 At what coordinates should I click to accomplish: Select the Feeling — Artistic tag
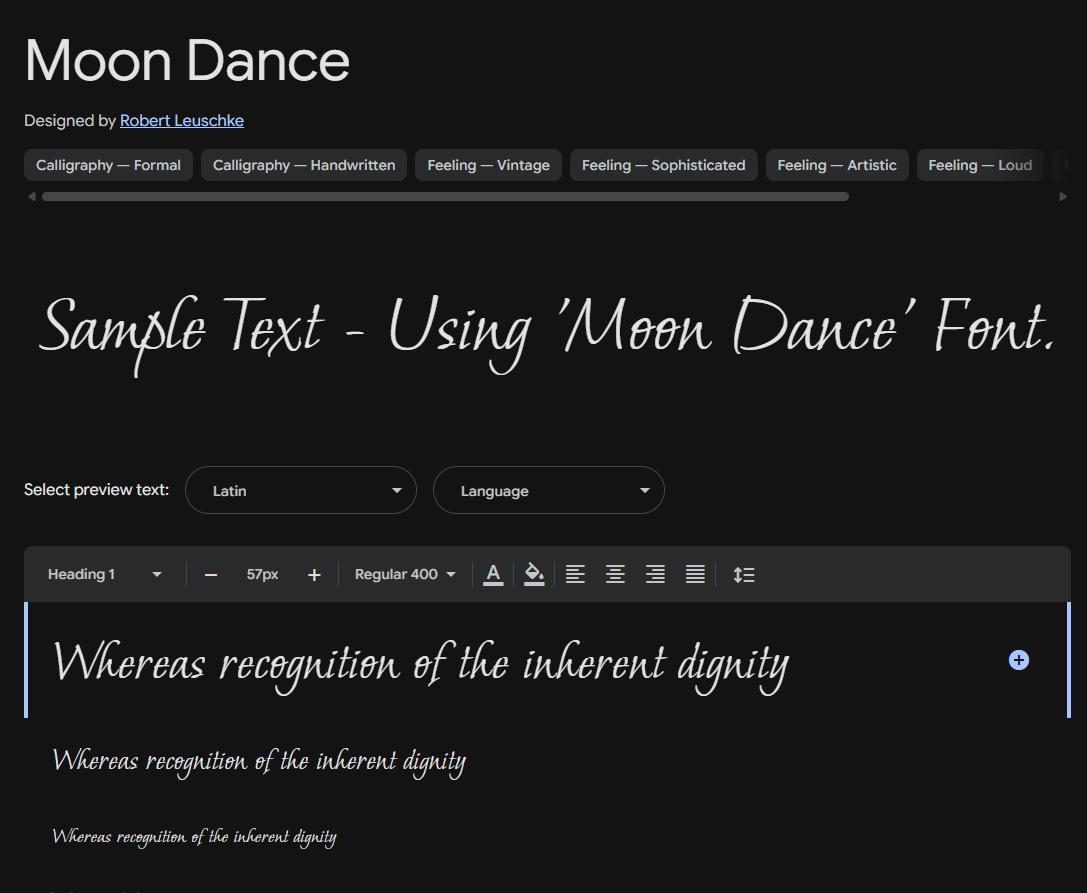point(837,165)
